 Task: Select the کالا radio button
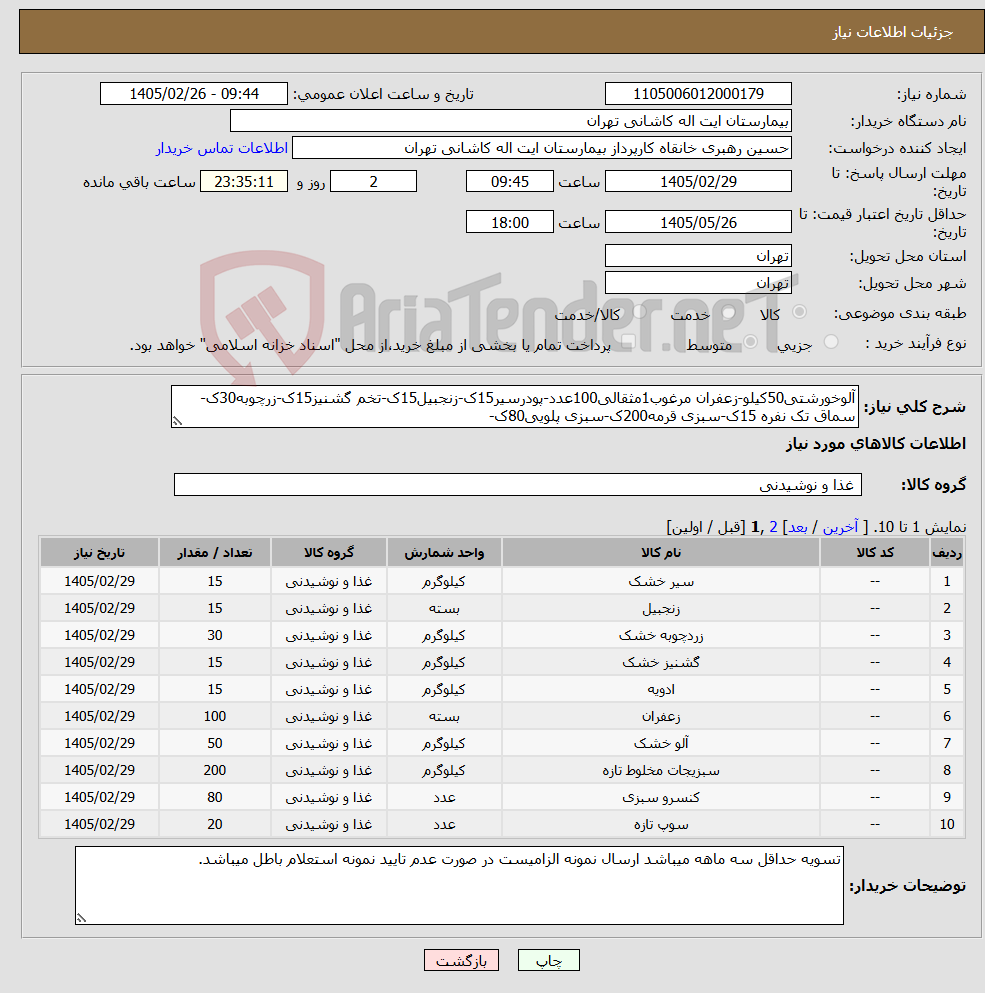click(x=799, y=312)
